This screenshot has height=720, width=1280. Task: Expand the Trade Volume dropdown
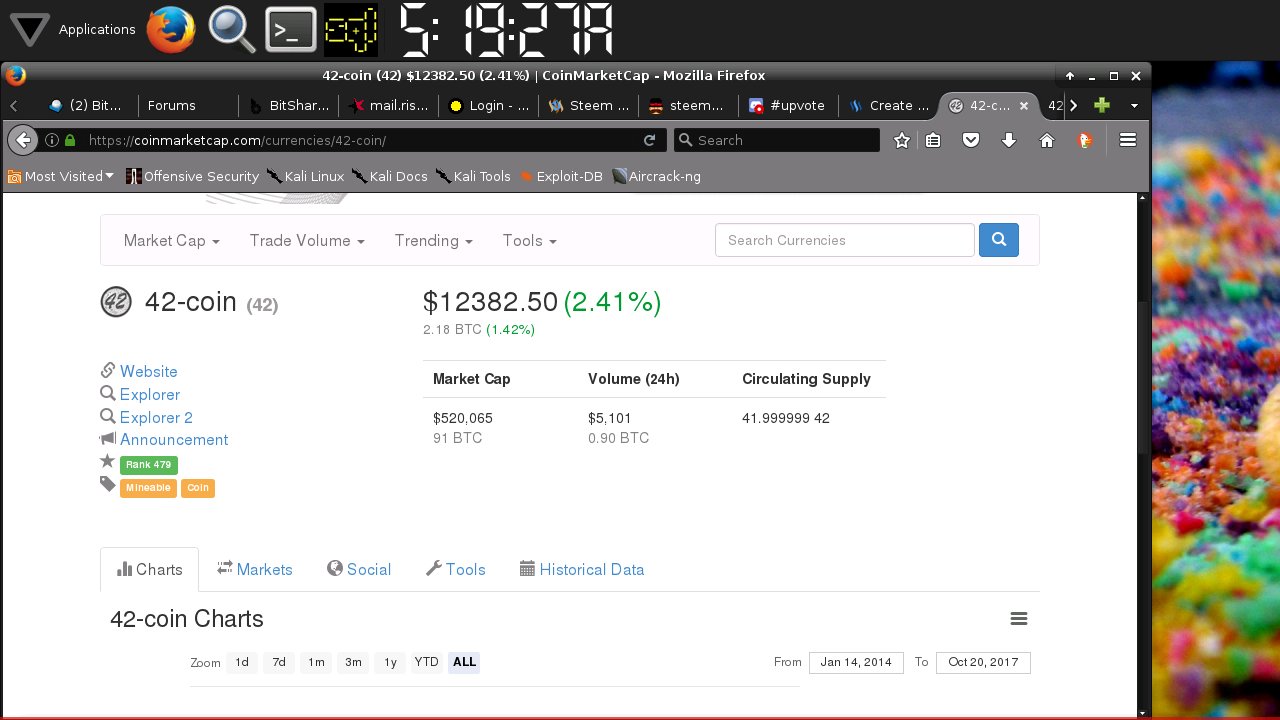[307, 240]
